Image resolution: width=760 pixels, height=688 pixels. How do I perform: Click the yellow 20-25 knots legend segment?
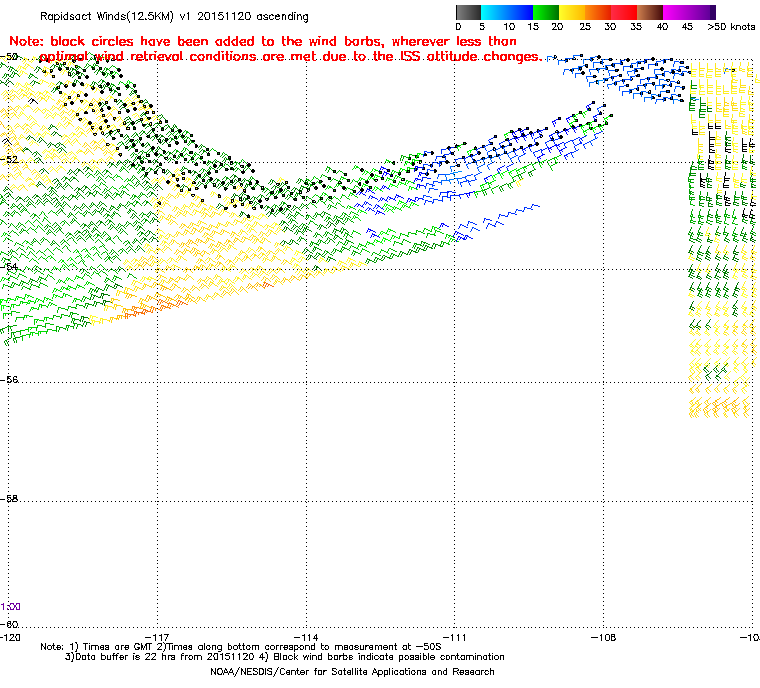[572, 12]
